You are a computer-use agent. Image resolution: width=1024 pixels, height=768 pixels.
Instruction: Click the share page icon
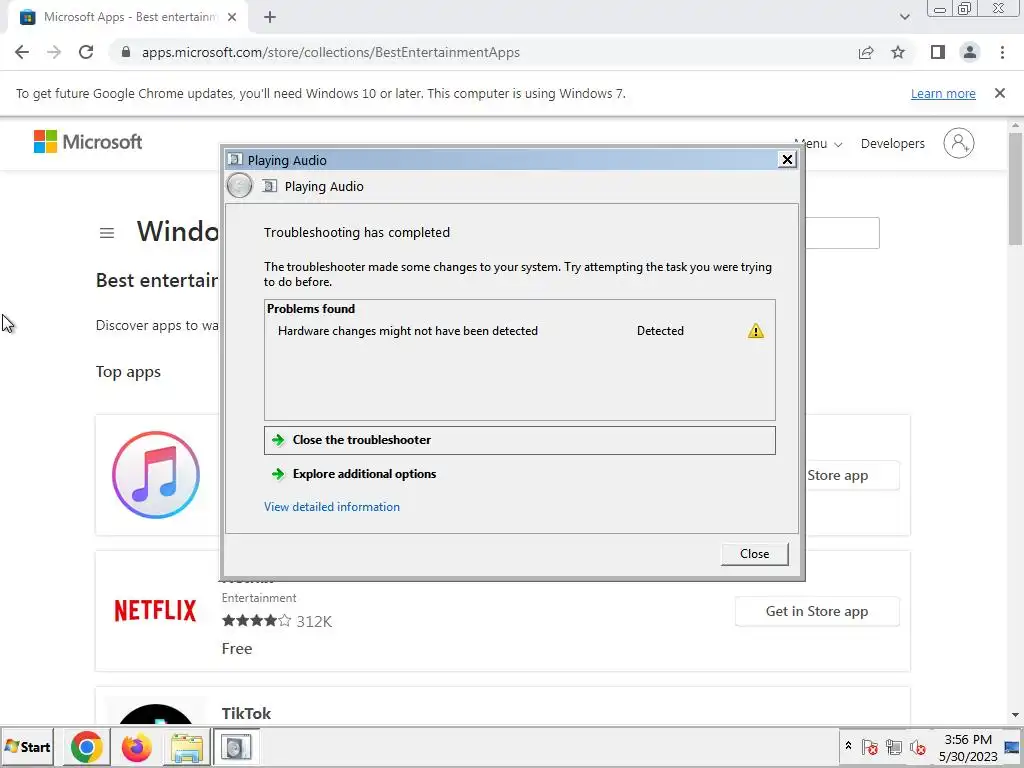pos(866,52)
